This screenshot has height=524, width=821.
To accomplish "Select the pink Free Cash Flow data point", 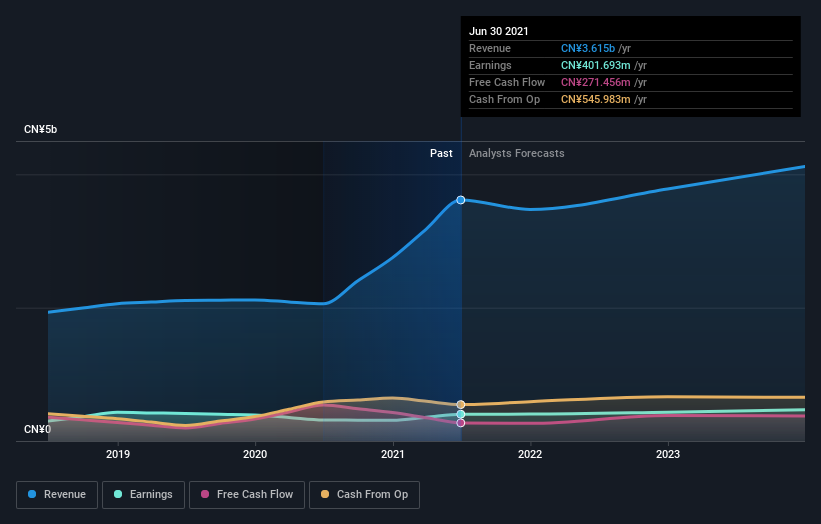I will pos(461,423).
